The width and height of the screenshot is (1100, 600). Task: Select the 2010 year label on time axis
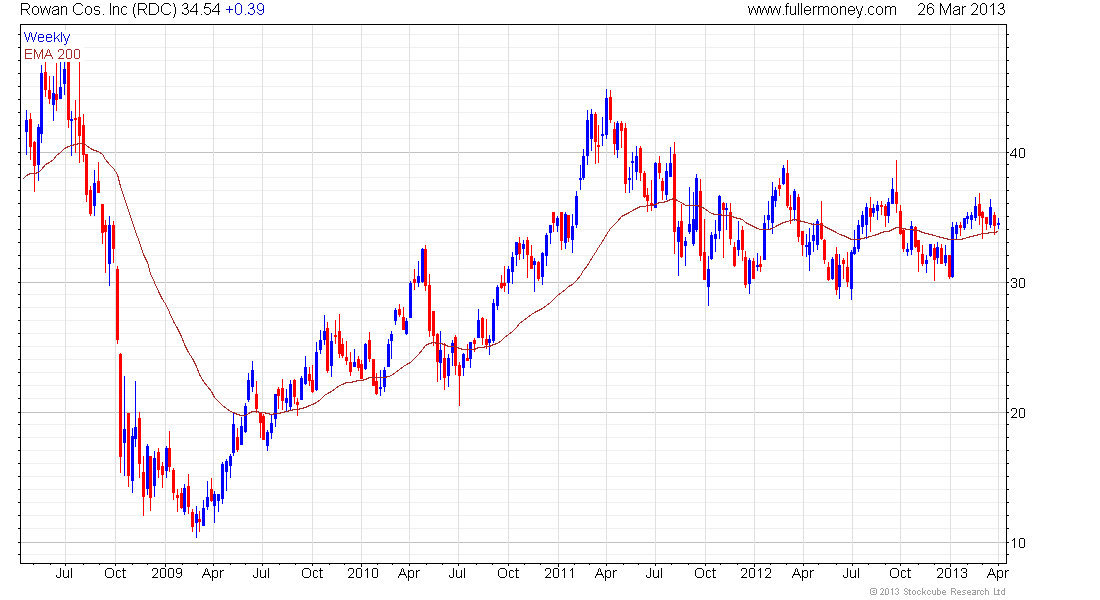click(363, 573)
